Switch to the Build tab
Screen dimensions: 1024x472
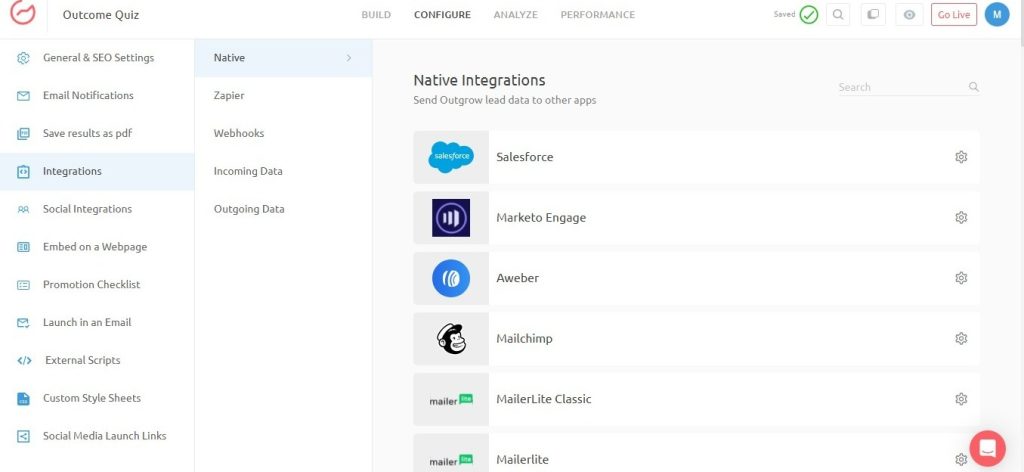pos(376,15)
